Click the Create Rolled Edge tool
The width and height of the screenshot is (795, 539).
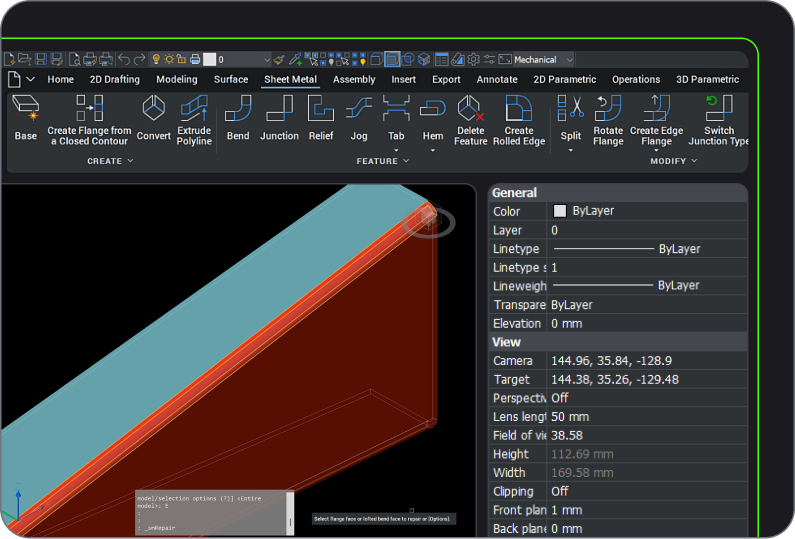[519, 121]
